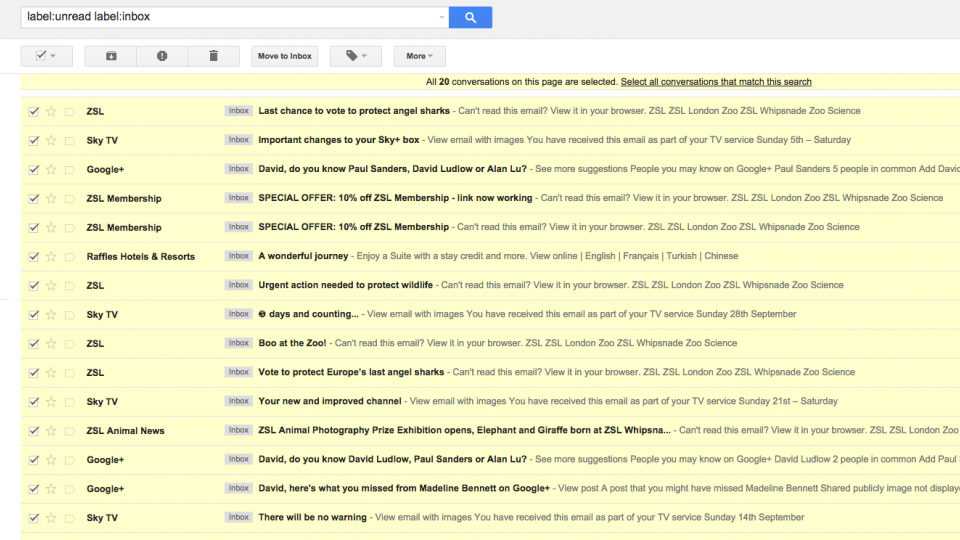Uncheck the Urgent action needed email
The image size is (960, 540).
[34, 285]
